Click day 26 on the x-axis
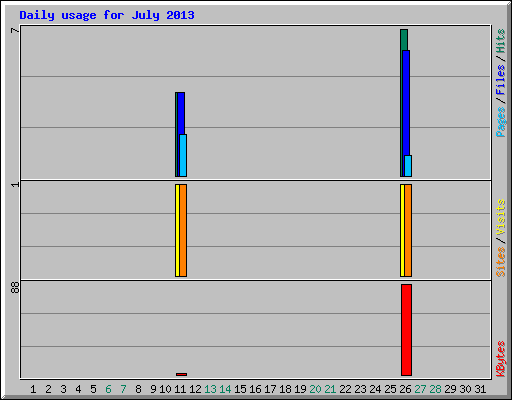The width and height of the screenshot is (512, 400). [x=405, y=389]
